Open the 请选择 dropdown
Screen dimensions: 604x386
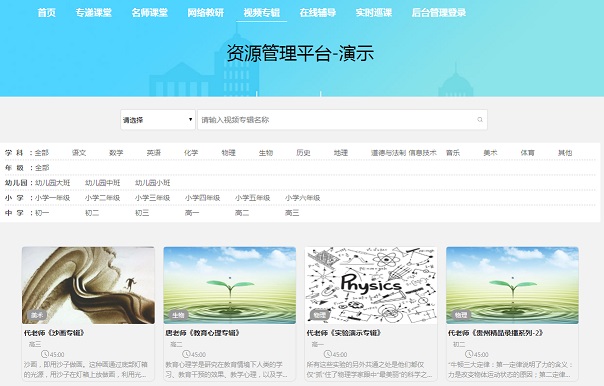[158, 120]
